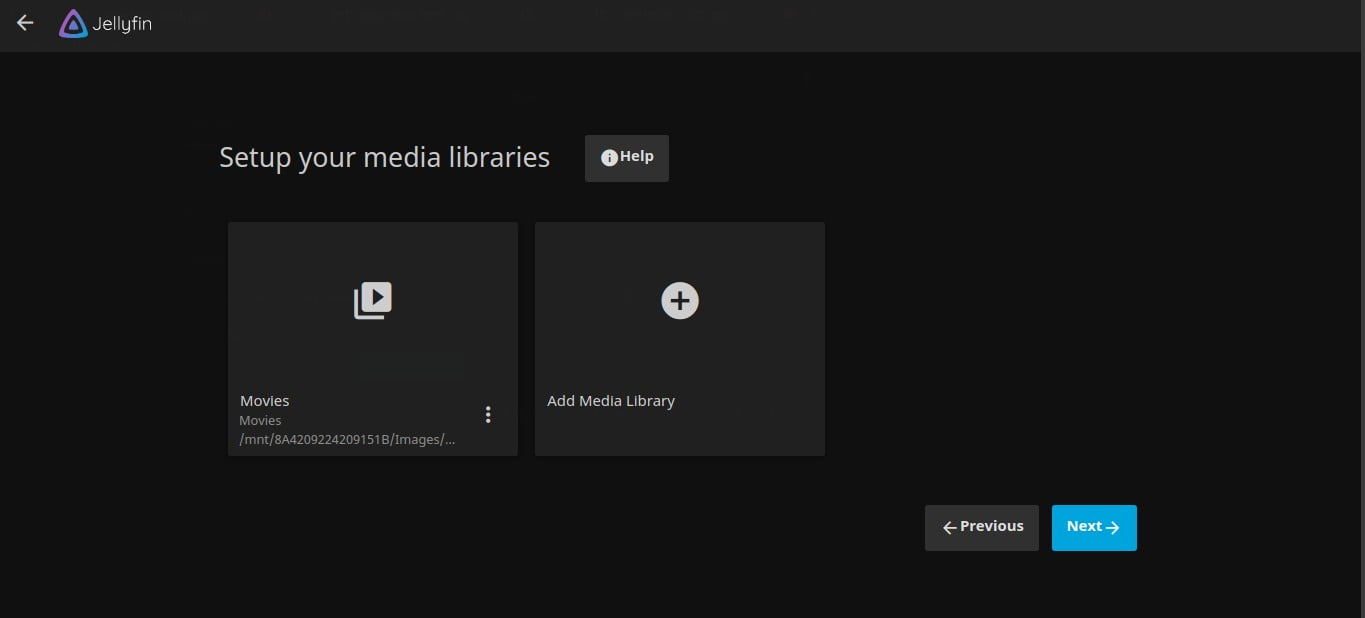Go to the Previous setup step
The height and width of the screenshot is (618, 1365).
pos(982,528)
